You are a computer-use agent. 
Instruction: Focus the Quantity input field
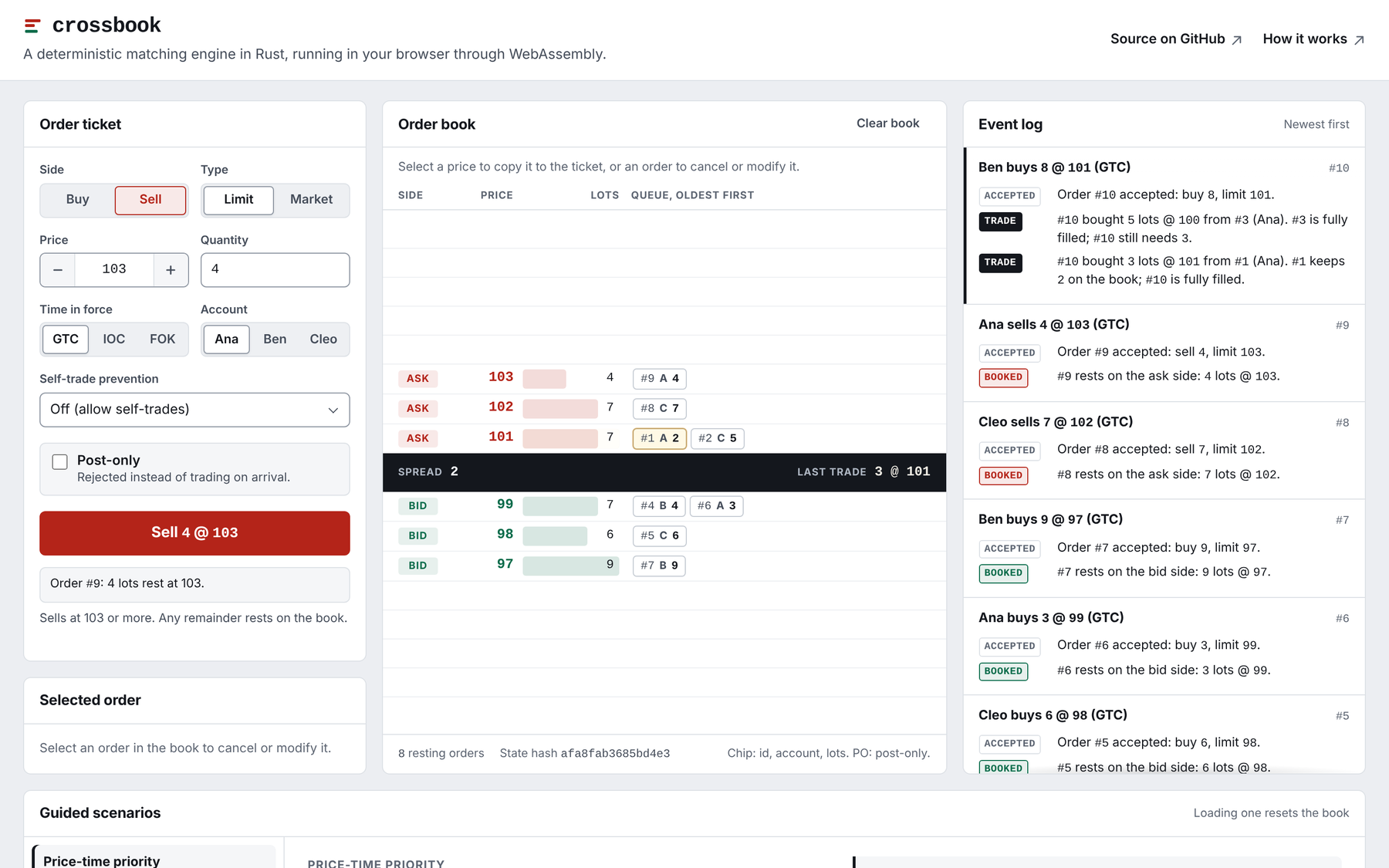coord(275,270)
